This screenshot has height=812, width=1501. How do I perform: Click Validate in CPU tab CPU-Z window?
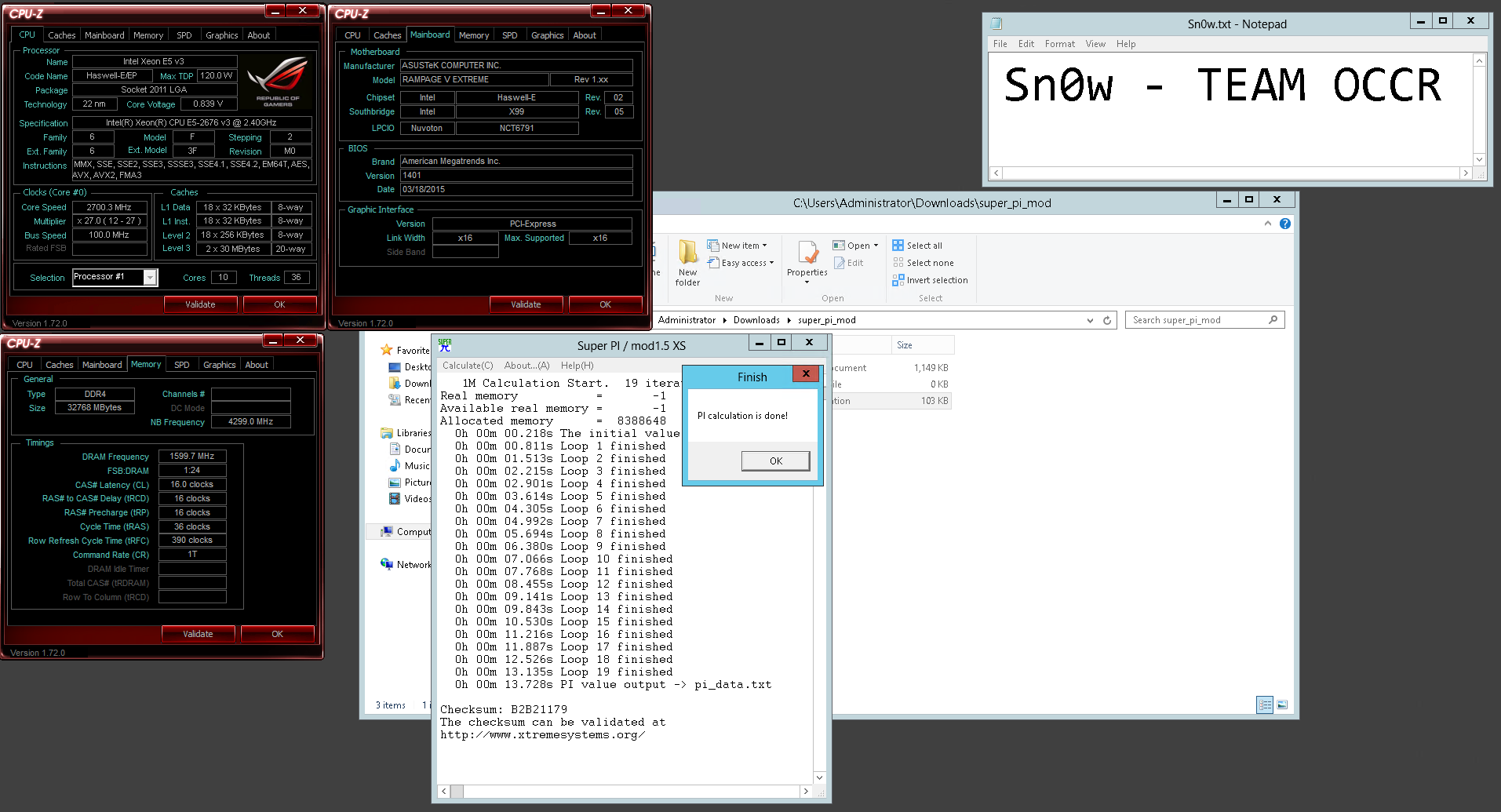pos(200,304)
